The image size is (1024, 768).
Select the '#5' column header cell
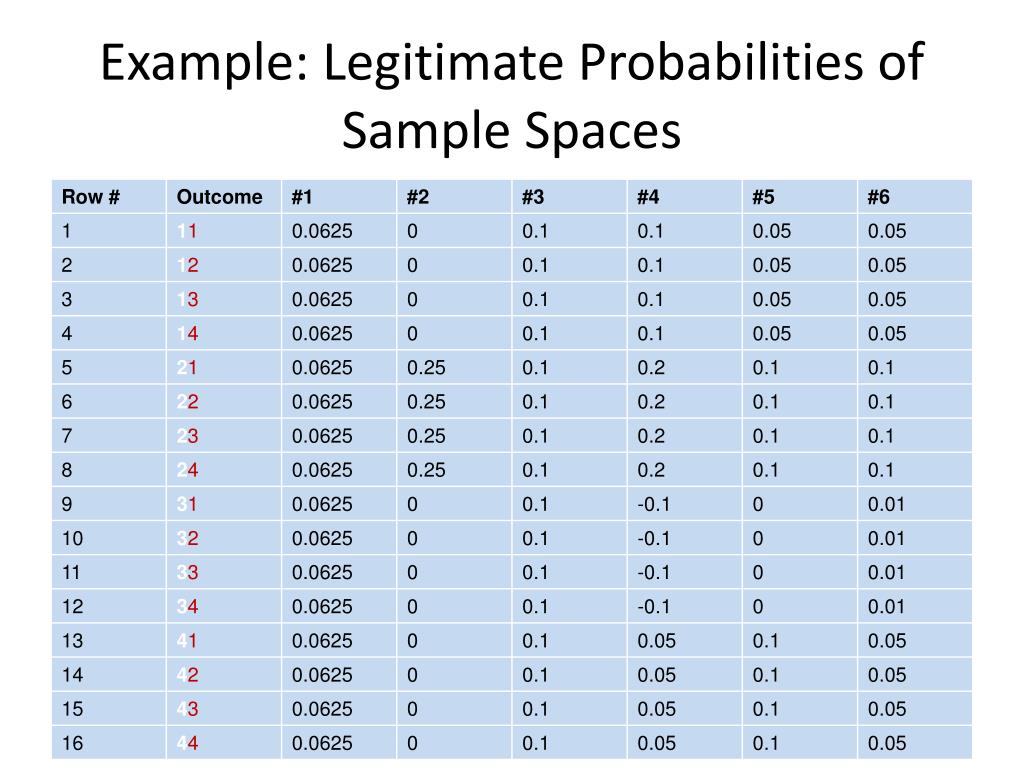point(764,197)
